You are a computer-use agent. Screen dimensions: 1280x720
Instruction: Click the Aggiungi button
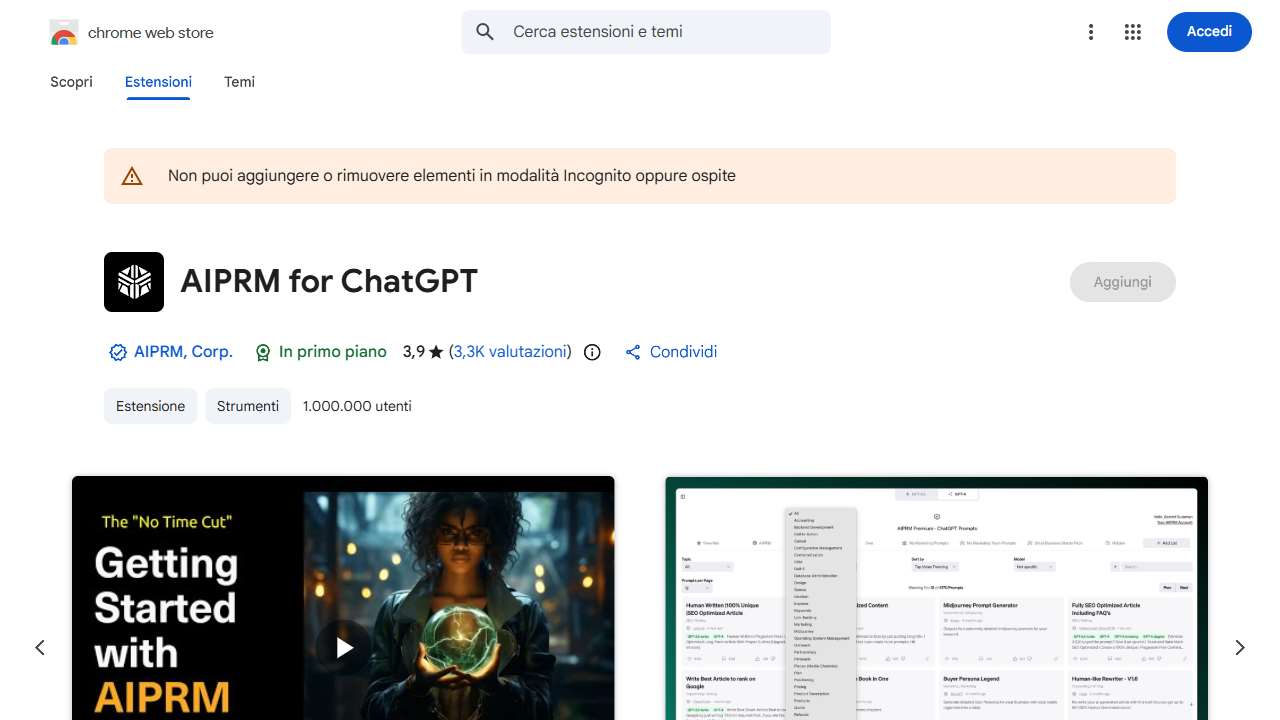point(1123,282)
